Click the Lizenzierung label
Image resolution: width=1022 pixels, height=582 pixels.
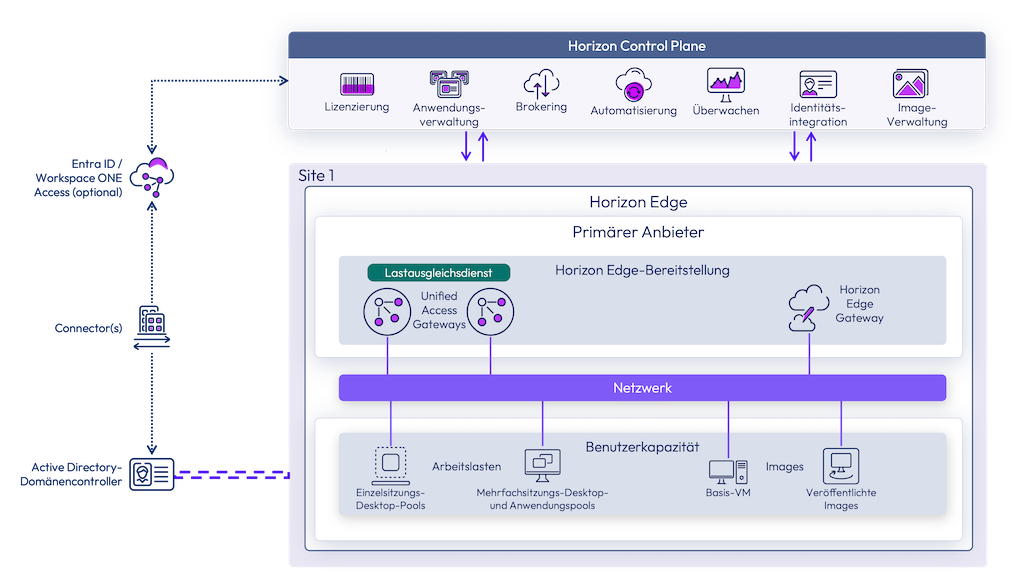(357, 107)
